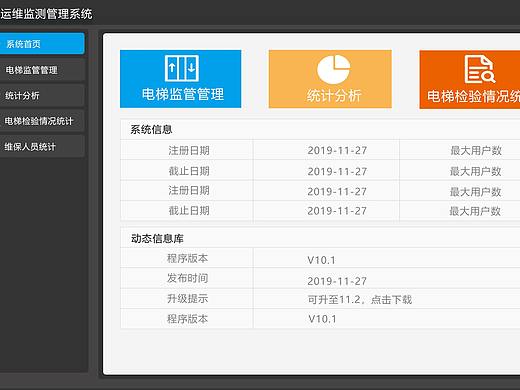Open the 电梯检验情况统计 orange tile label
Image resolution: width=520 pixels, height=390 pixels.
pyautogui.click(x=473, y=96)
